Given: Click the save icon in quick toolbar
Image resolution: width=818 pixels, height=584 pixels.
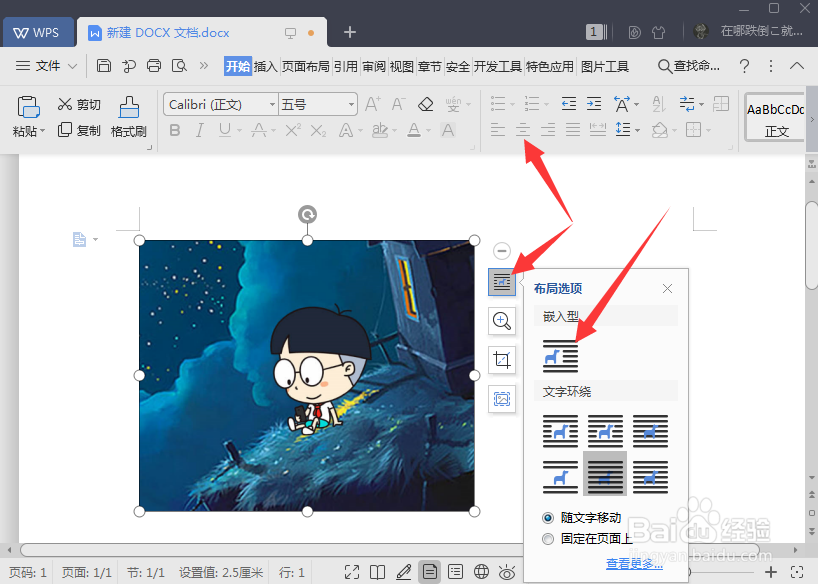Looking at the screenshot, I should (104, 66).
